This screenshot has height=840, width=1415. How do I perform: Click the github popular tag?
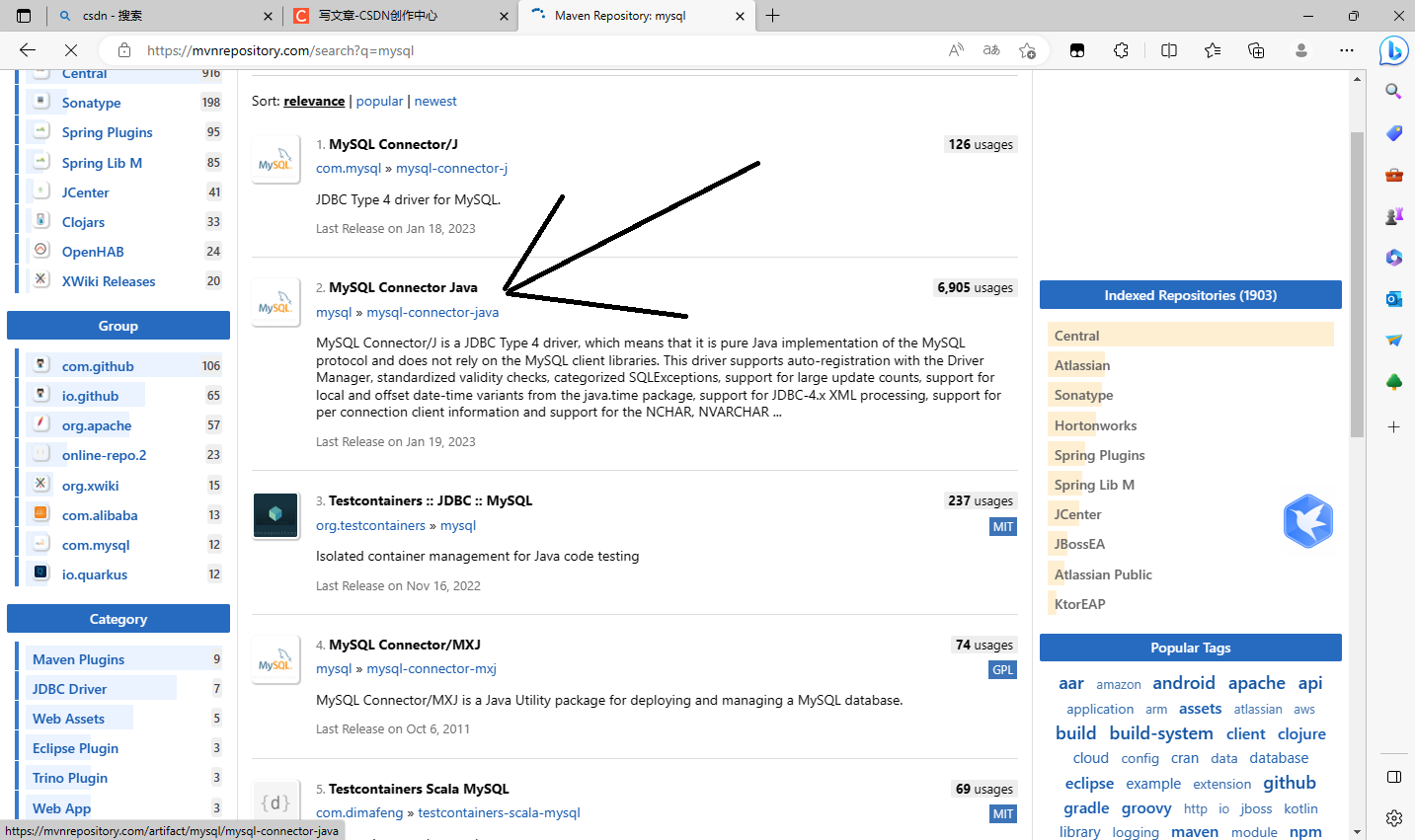point(1290,783)
